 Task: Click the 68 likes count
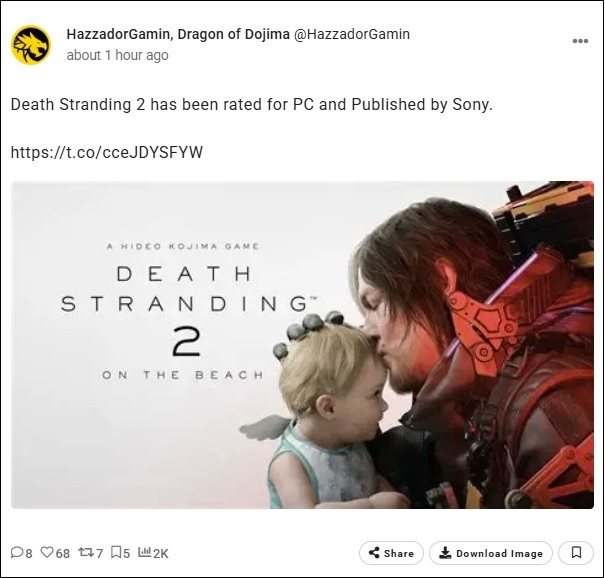tap(63, 553)
